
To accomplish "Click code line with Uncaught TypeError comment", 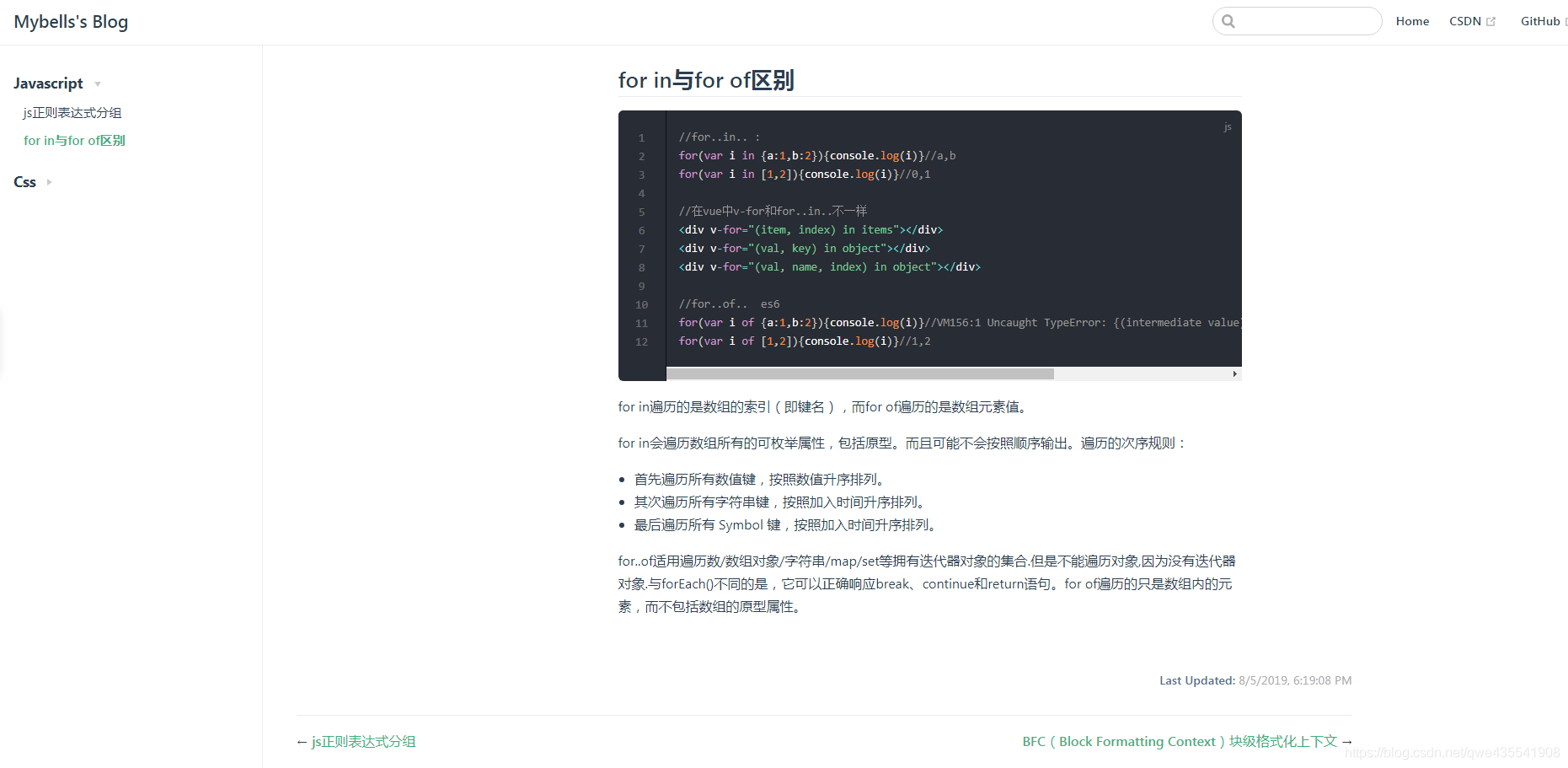I will (960, 323).
